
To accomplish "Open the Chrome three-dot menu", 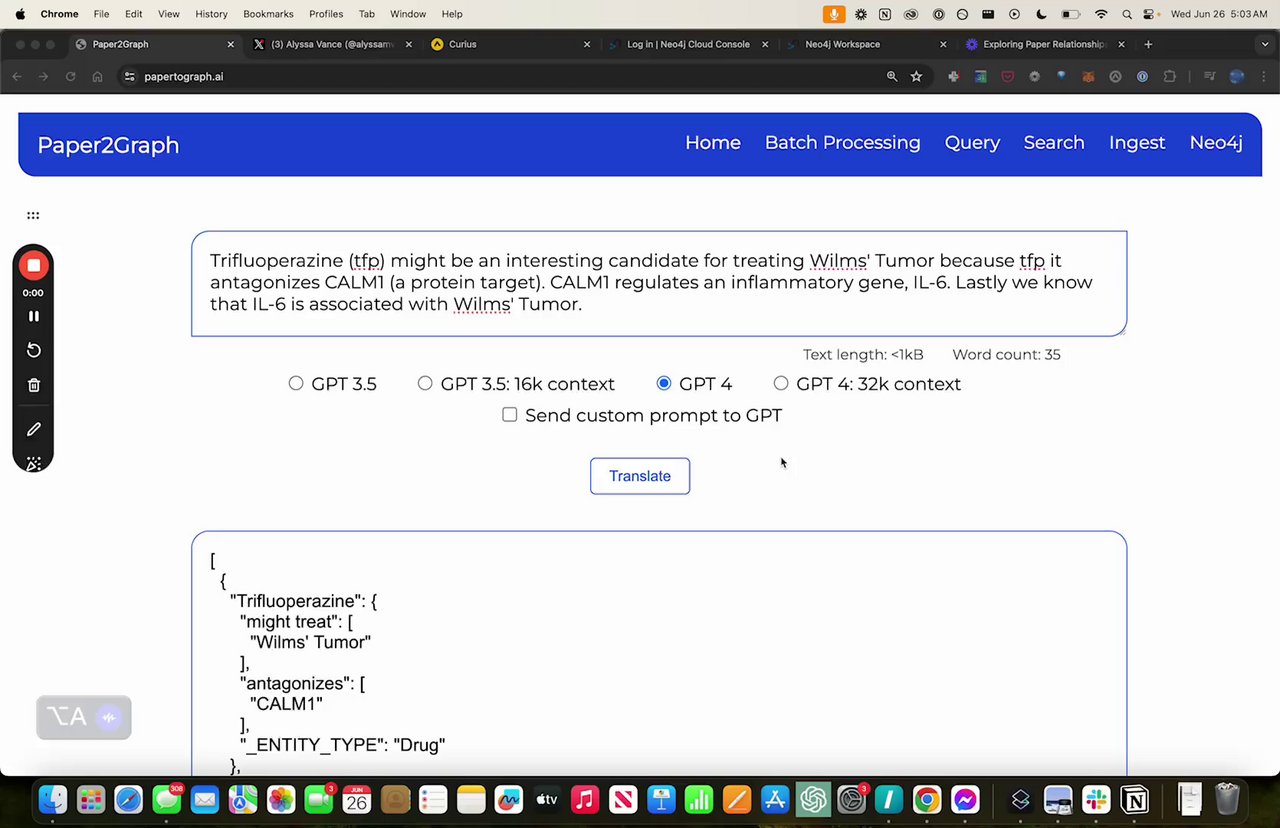I will pyautogui.click(x=1264, y=76).
